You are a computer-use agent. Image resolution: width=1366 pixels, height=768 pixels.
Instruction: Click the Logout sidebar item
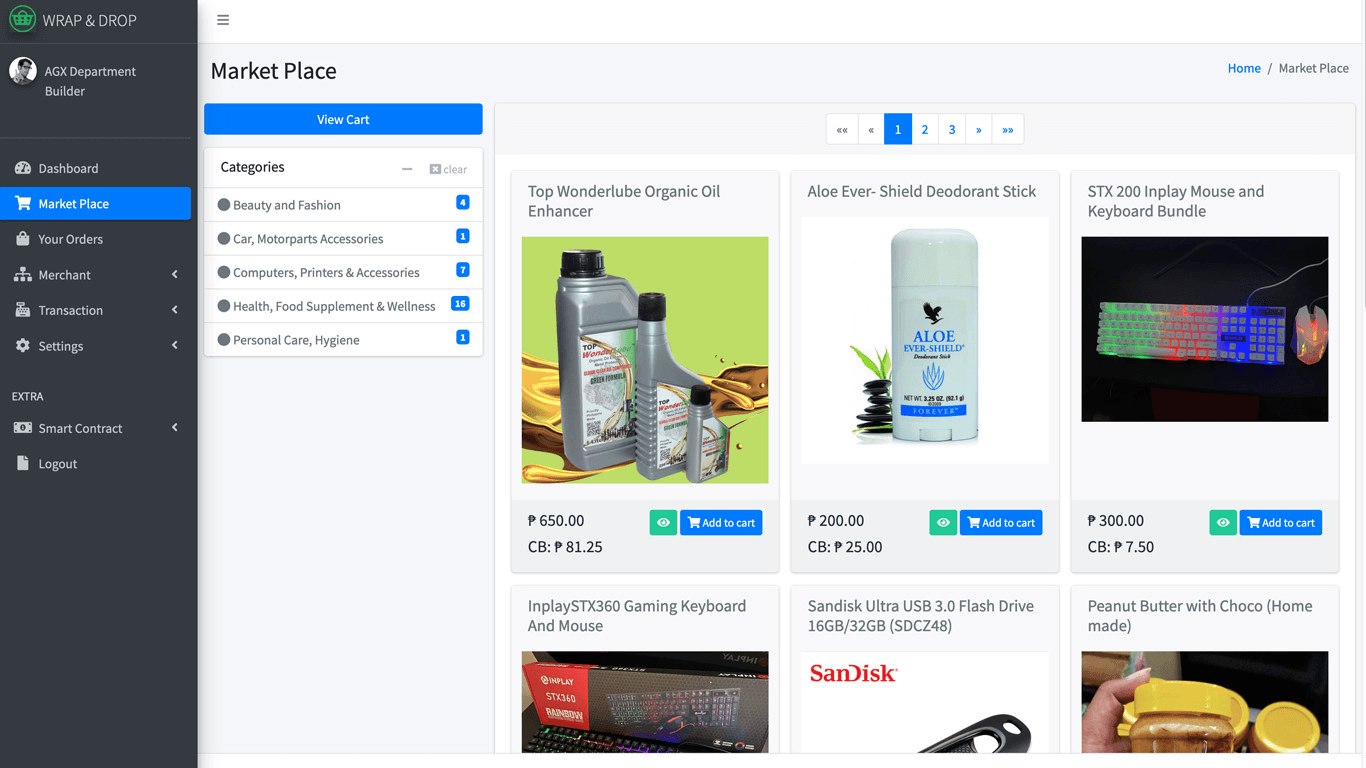click(57, 464)
